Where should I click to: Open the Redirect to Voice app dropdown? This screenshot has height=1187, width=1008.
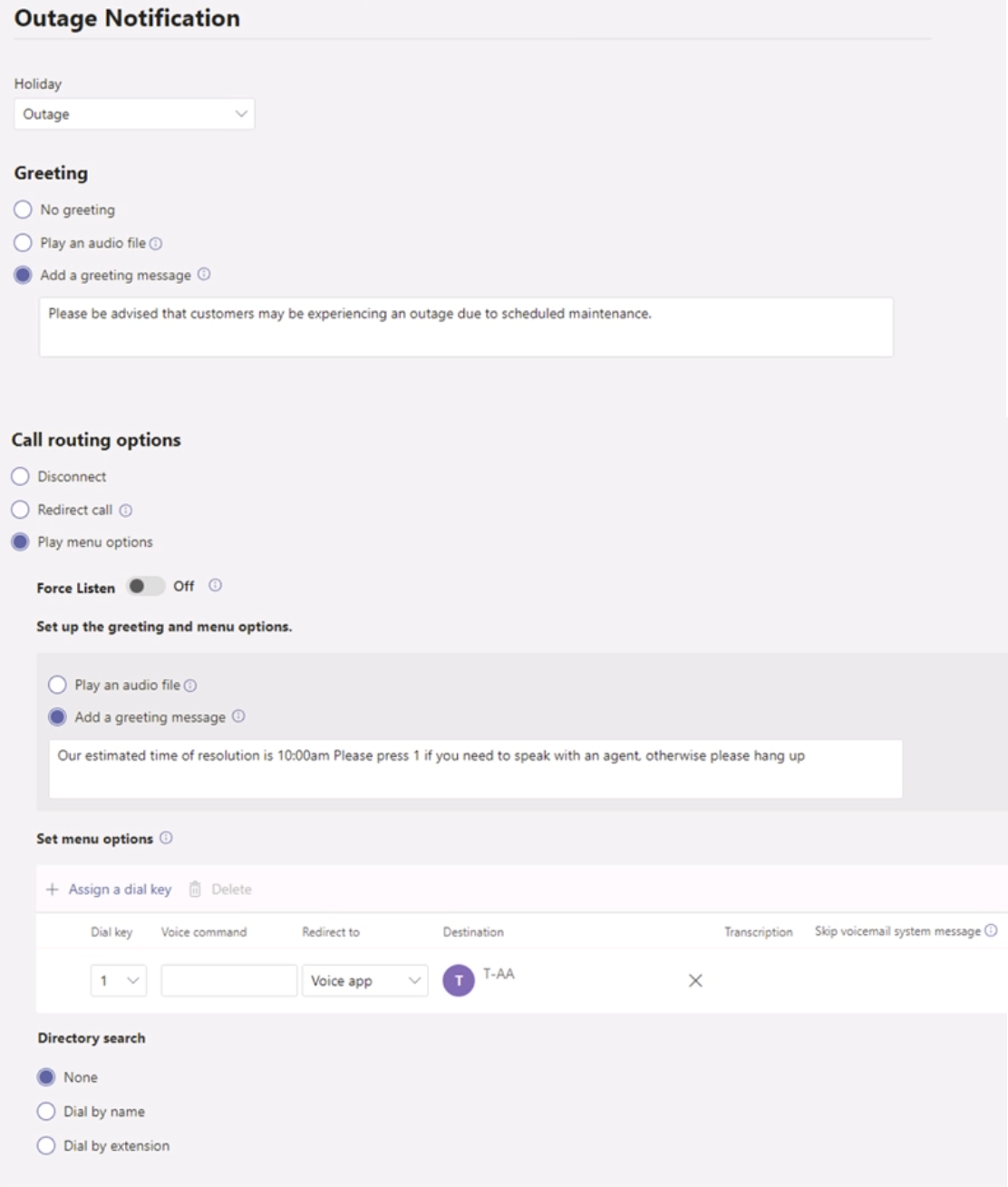pos(364,980)
